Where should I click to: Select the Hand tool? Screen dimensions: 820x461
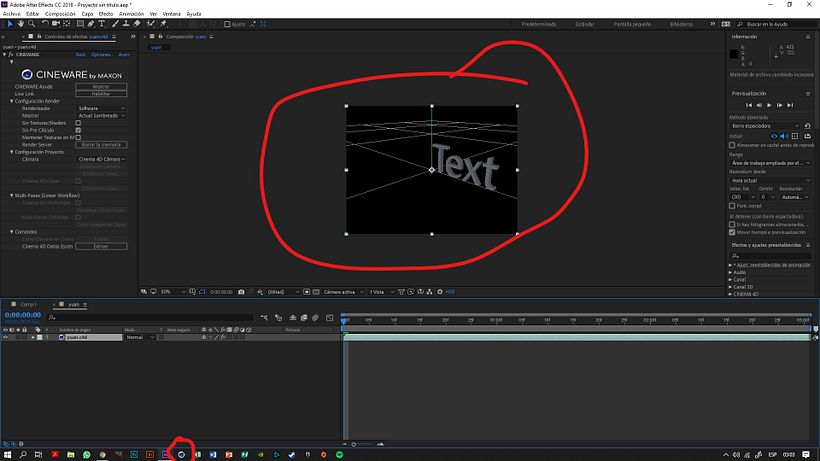pos(20,24)
